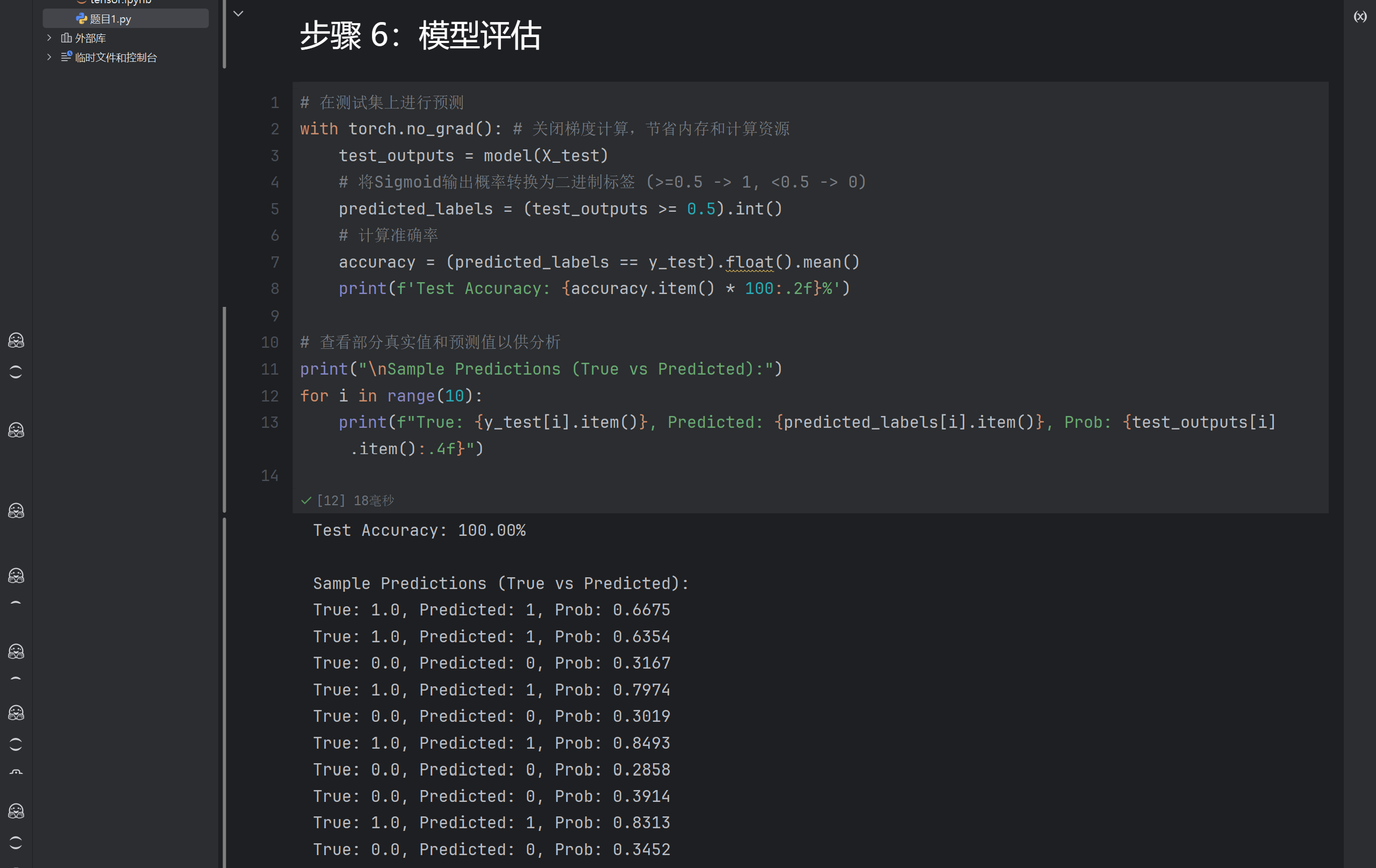Select the bottom Hugging Face icon on left edge
Screen dimensions: 1376x868
click(x=16, y=810)
